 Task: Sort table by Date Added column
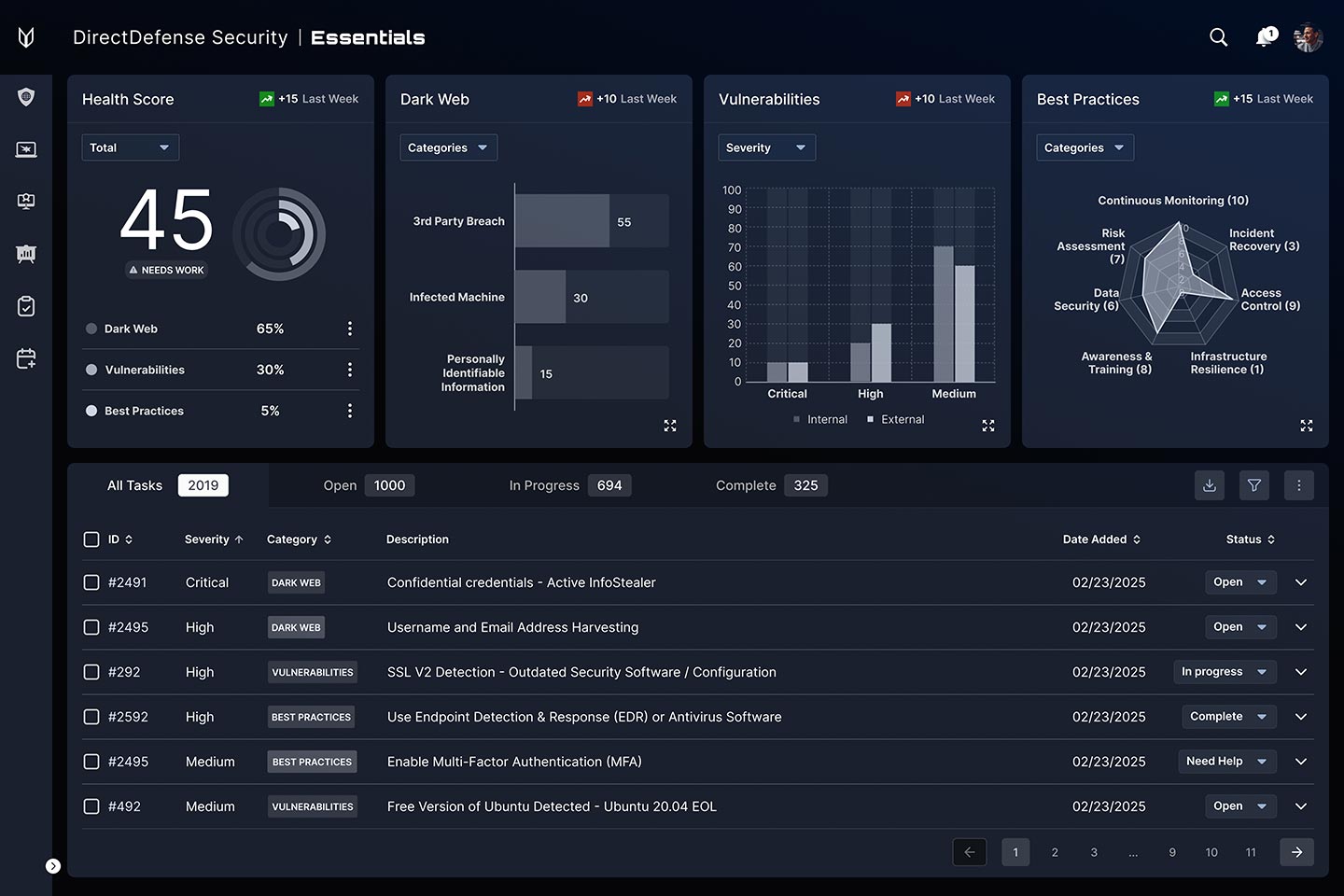(x=1102, y=539)
